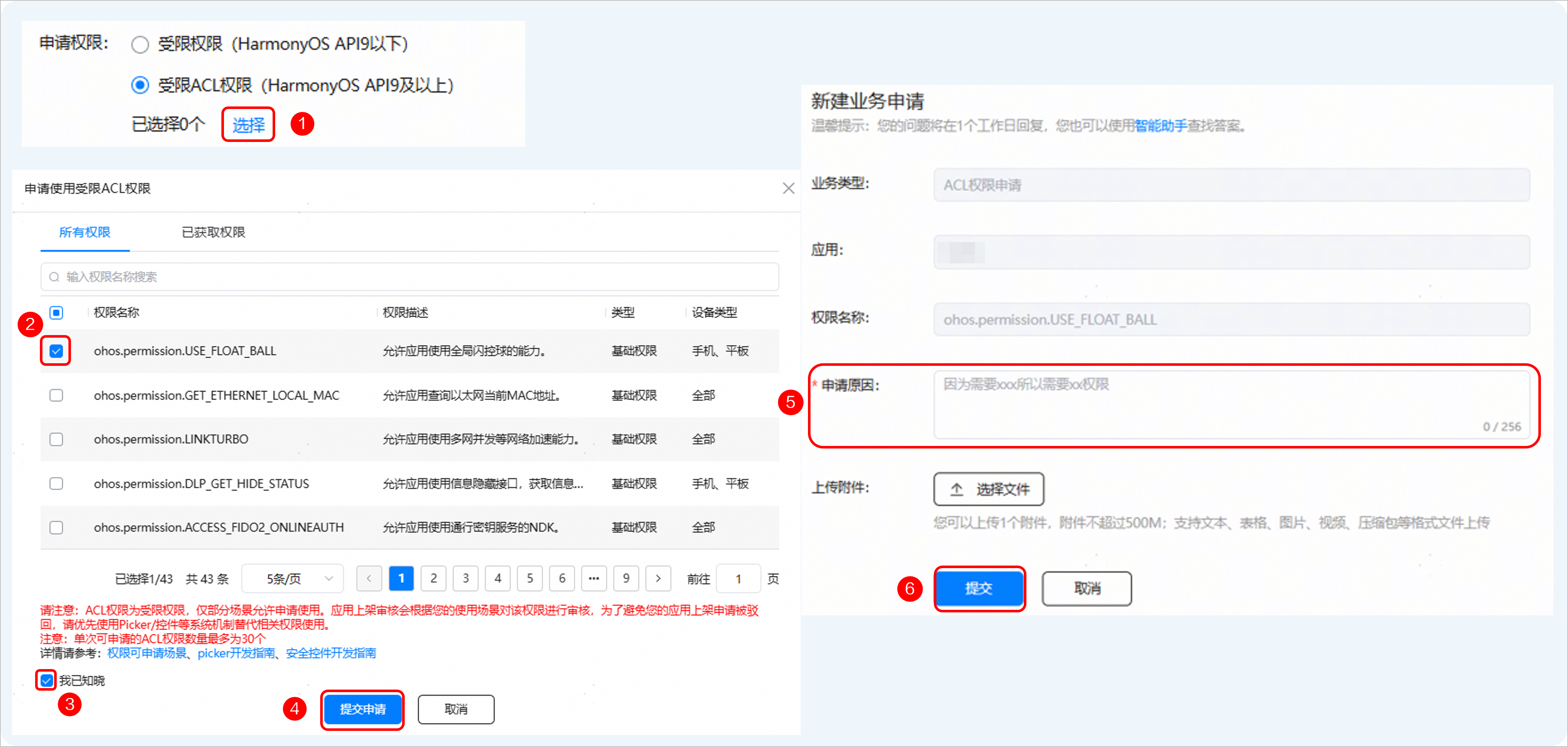Toggle the select-all checkbox in the permission list header
The width and height of the screenshot is (1568, 747).
pyautogui.click(x=56, y=312)
